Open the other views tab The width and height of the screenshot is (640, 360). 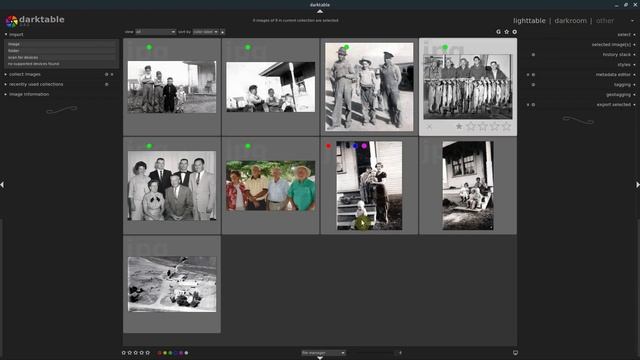pos(605,21)
